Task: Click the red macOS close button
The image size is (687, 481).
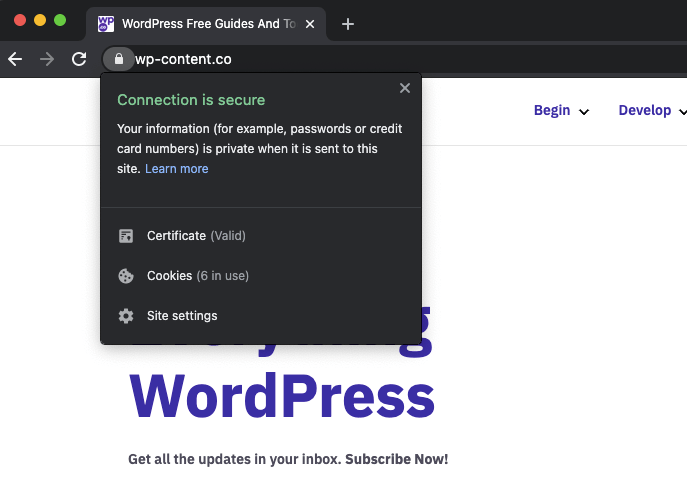Action: tap(20, 20)
